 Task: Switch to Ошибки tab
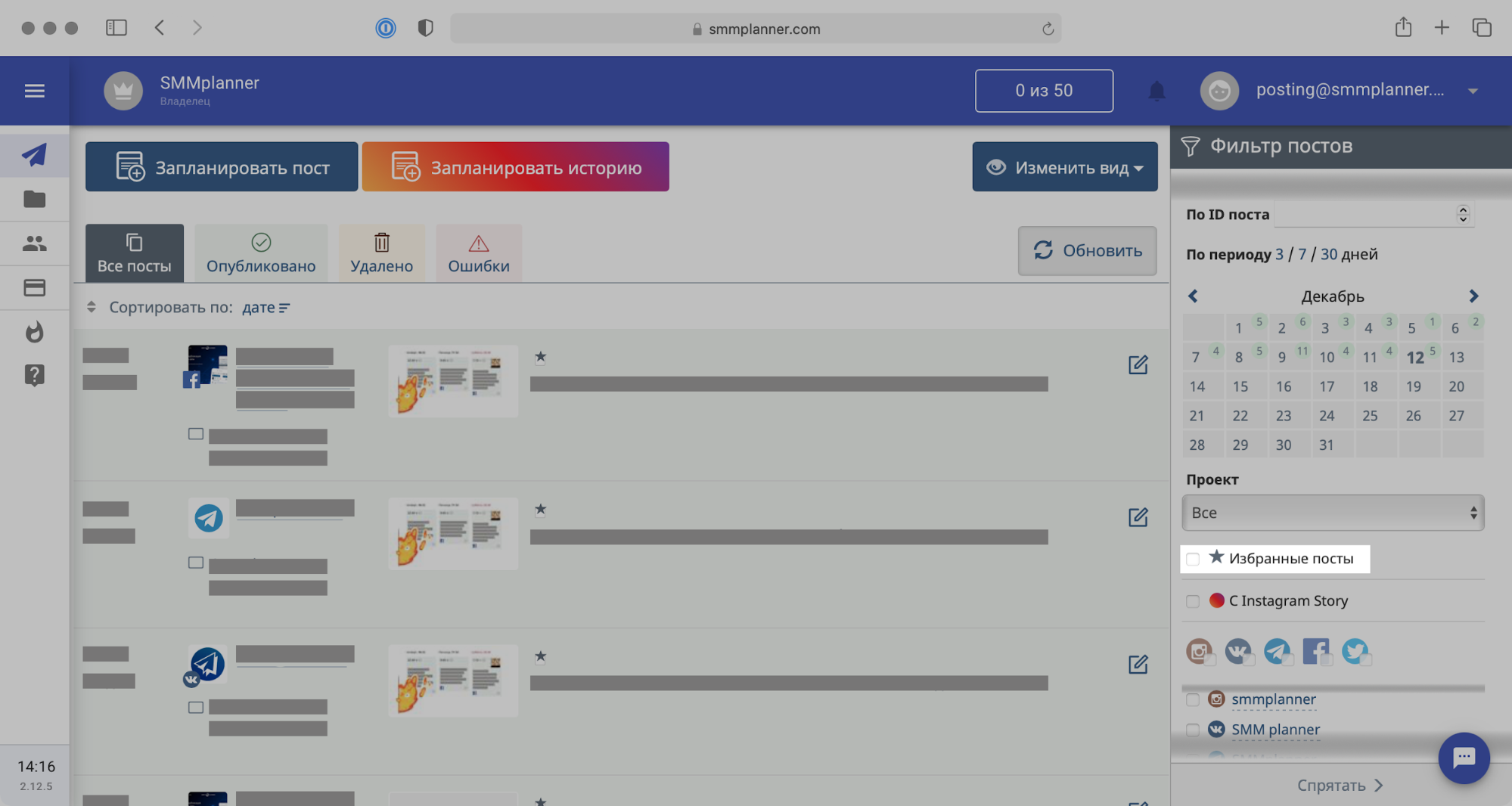[x=479, y=253]
